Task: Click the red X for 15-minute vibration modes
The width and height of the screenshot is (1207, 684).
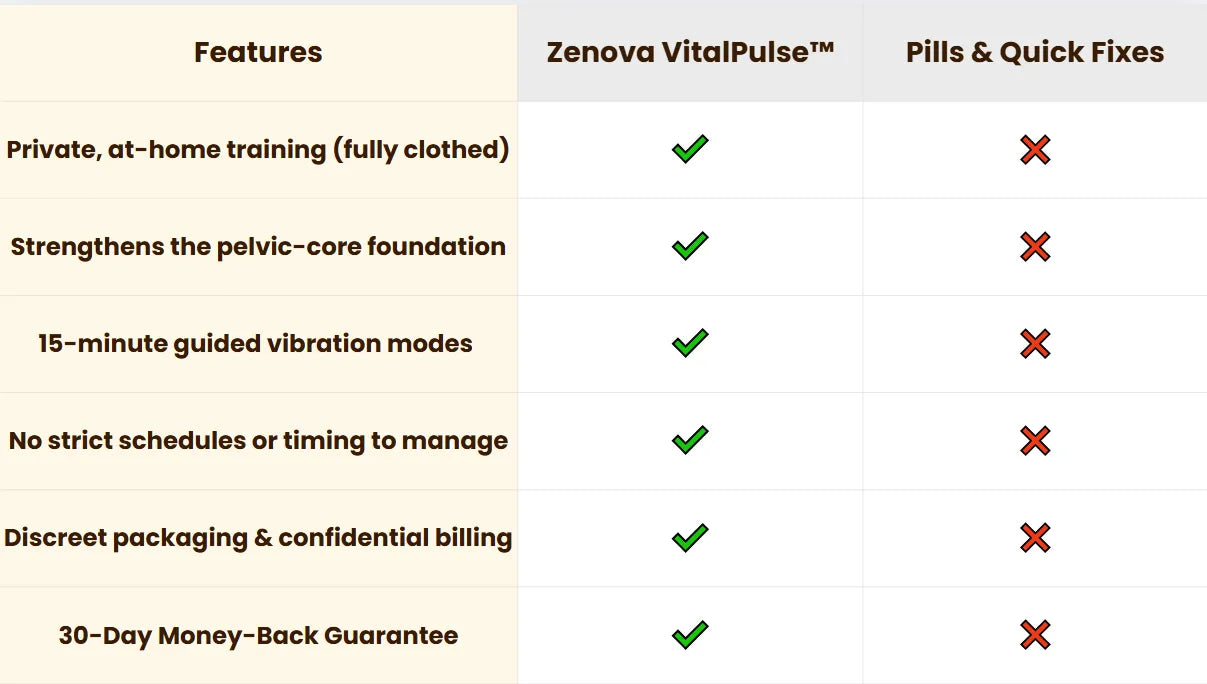Action: [x=1035, y=344]
